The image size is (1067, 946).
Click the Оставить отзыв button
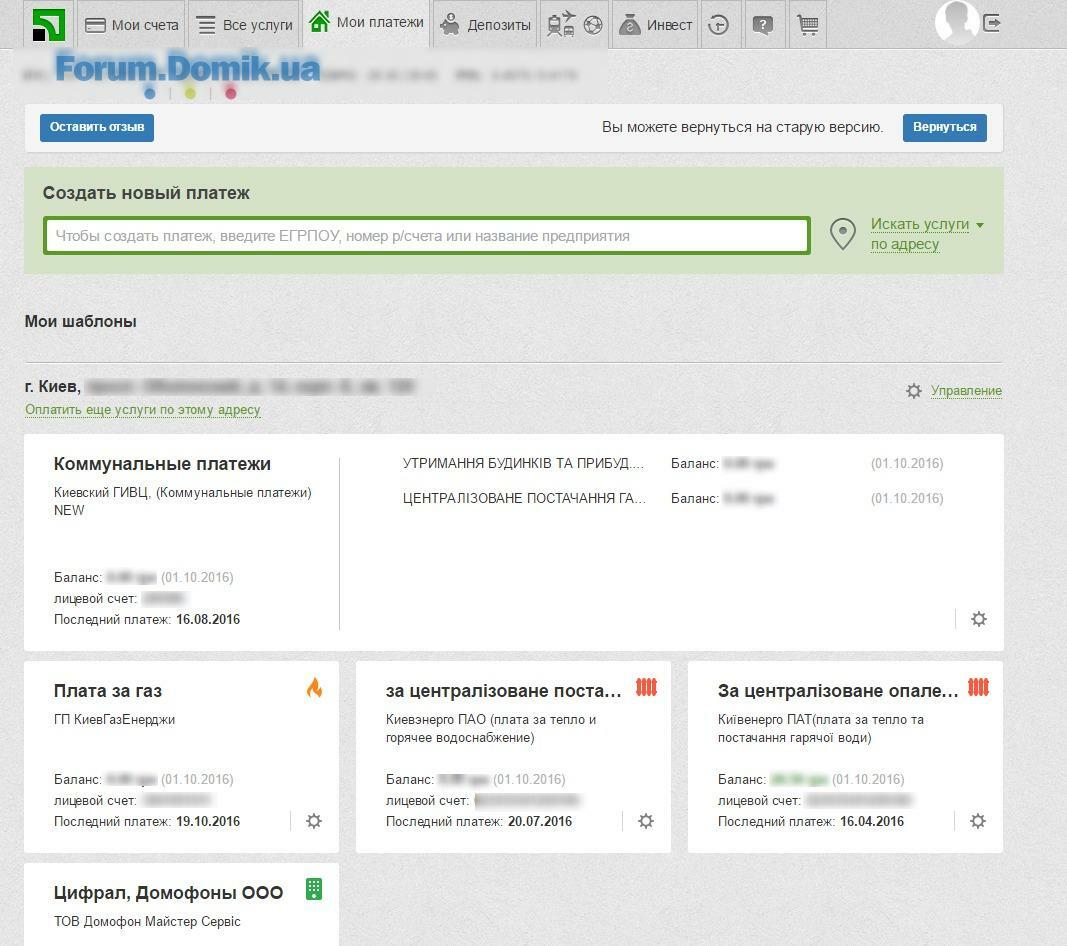point(97,127)
